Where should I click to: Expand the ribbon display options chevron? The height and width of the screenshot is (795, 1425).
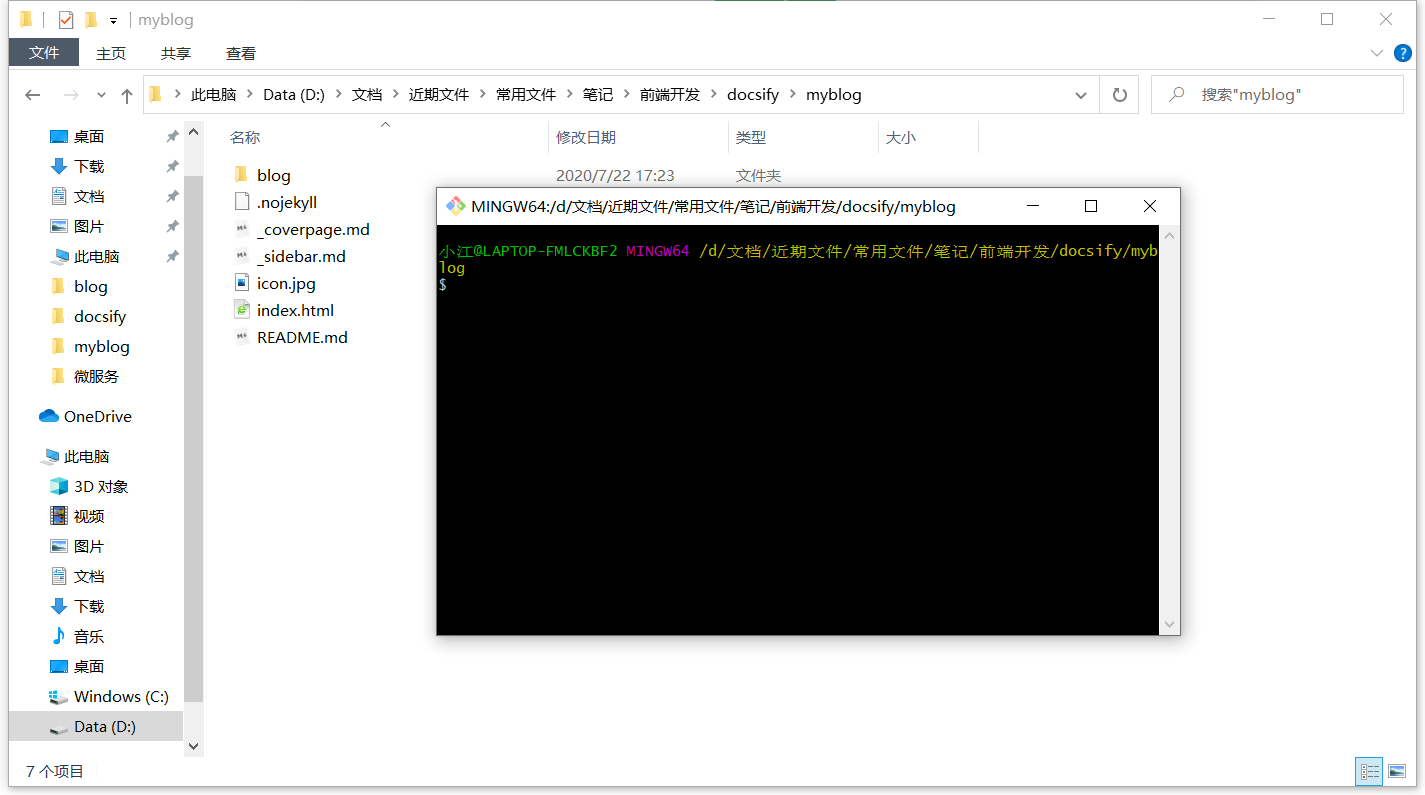pos(1377,55)
